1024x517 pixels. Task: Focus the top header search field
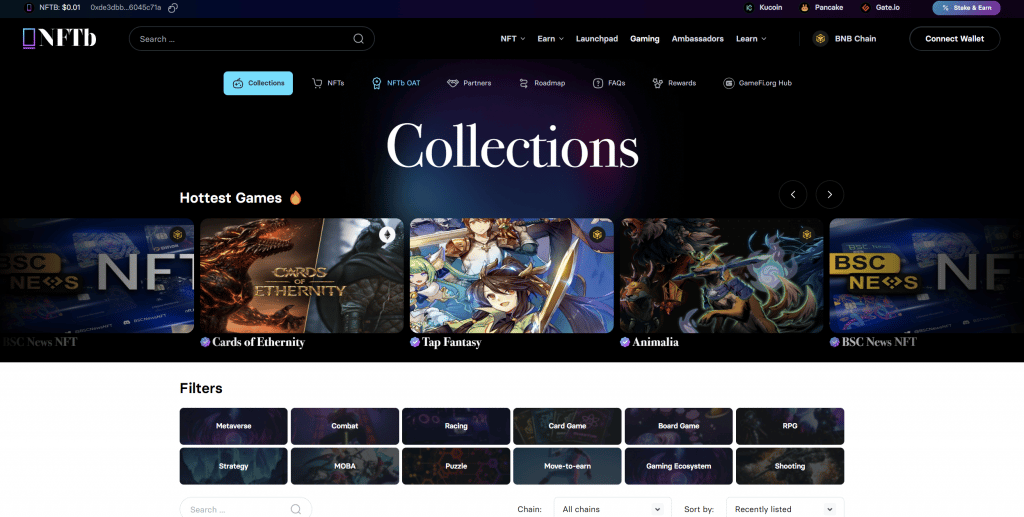click(x=251, y=39)
